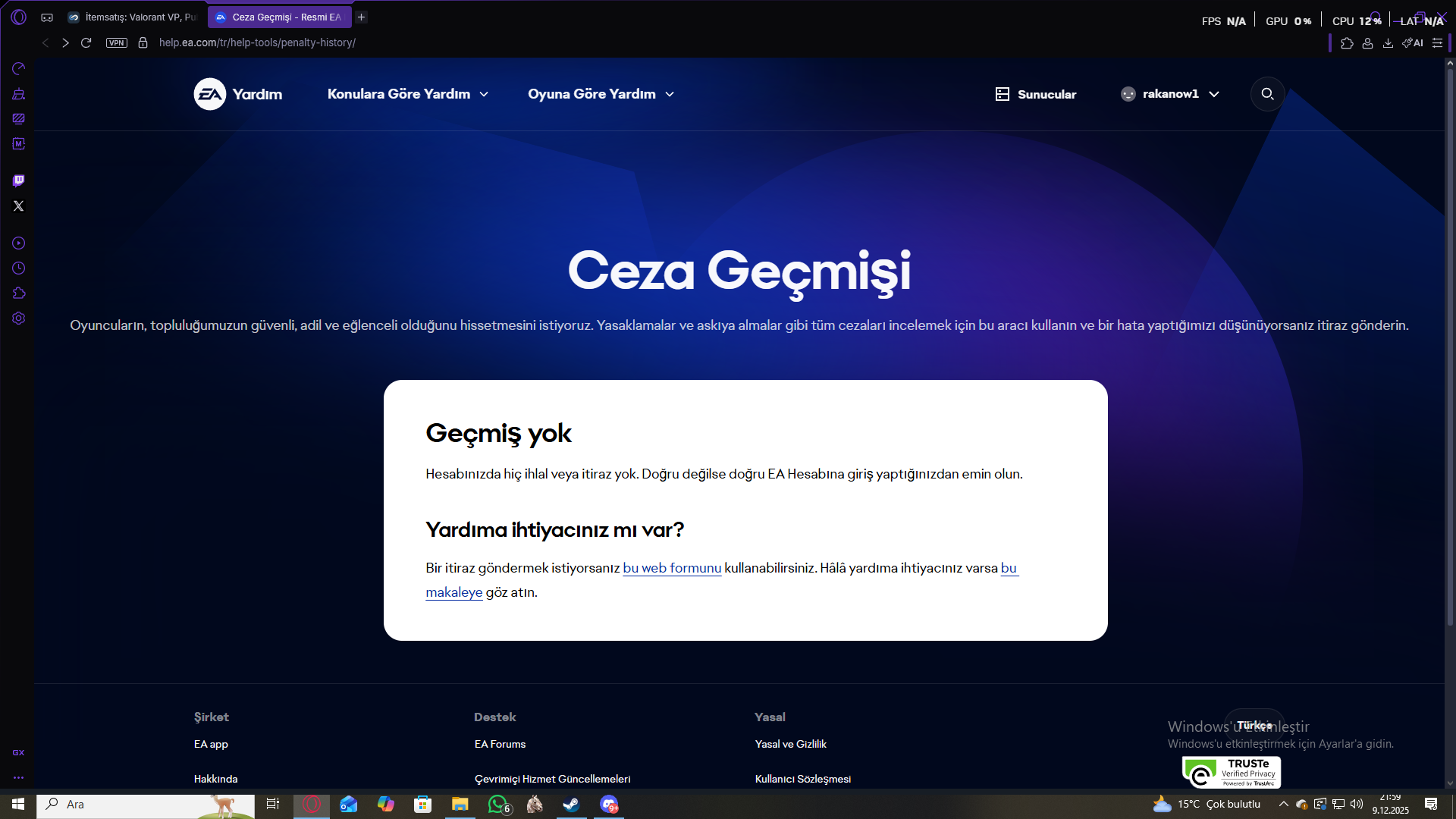View site security lock information
1456x819 pixels.
[143, 43]
